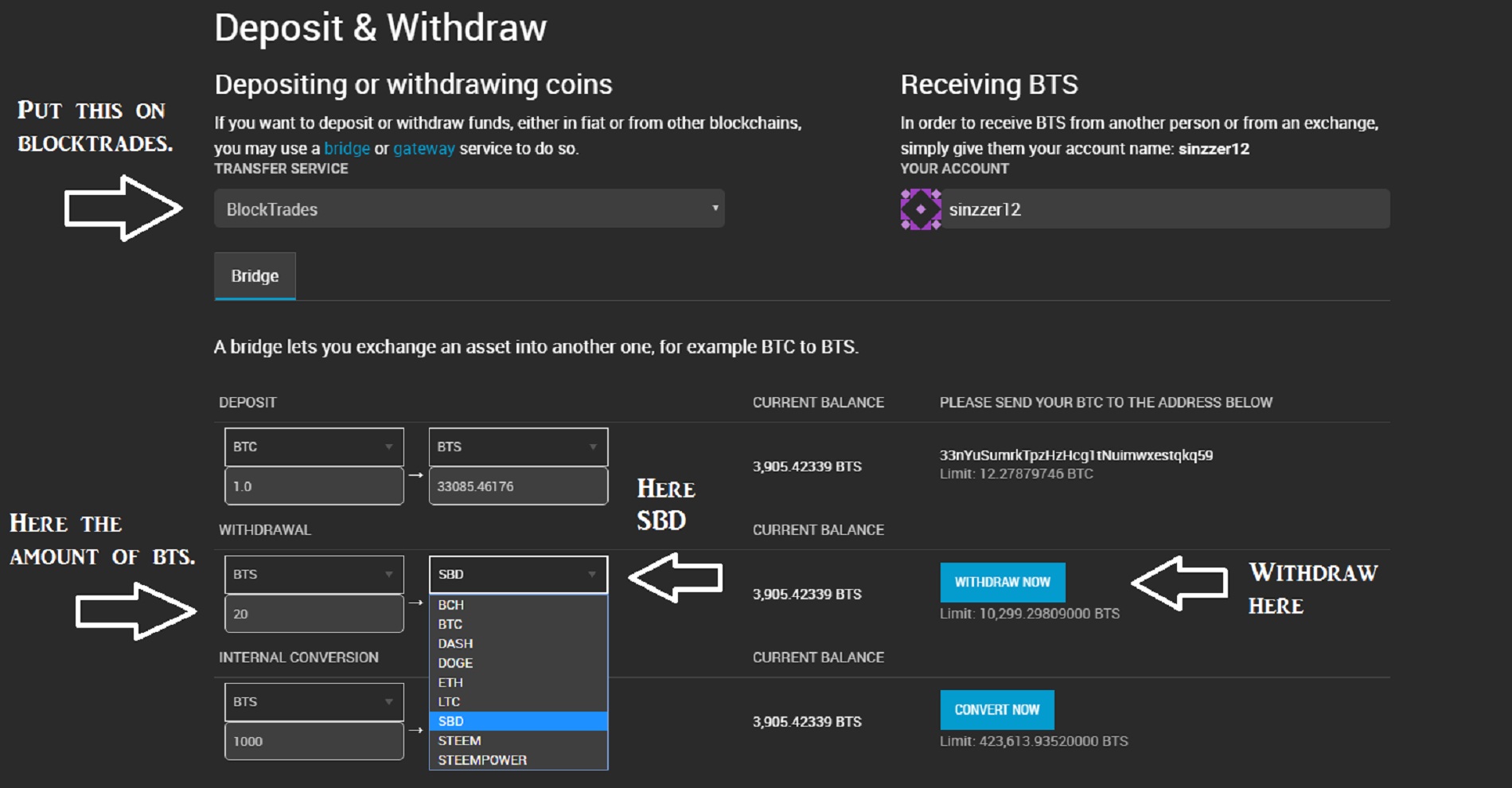Select LTC from the withdrawal list

pyautogui.click(x=518, y=701)
